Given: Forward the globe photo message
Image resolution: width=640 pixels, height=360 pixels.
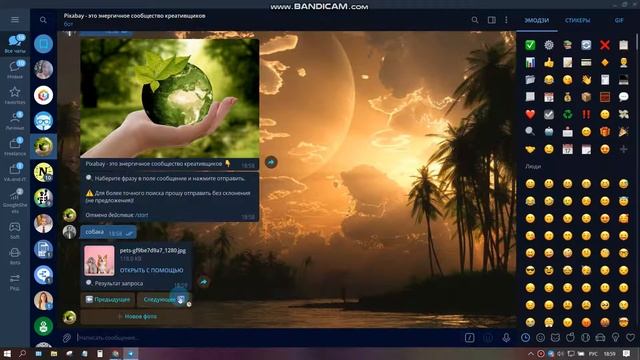Looking at the screenshot, I should (271, 162).
